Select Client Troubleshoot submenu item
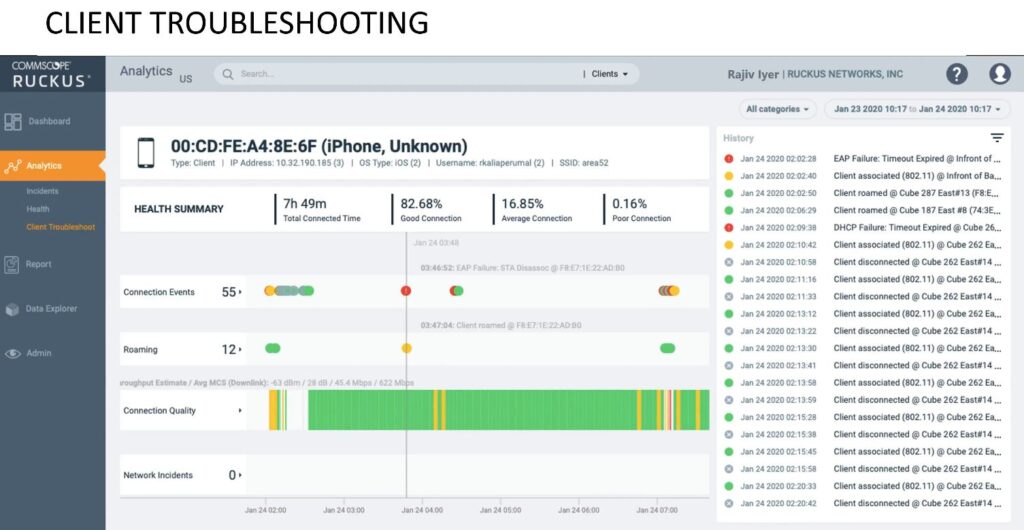This screenshot has width=1024, height=530. point(61,228)
